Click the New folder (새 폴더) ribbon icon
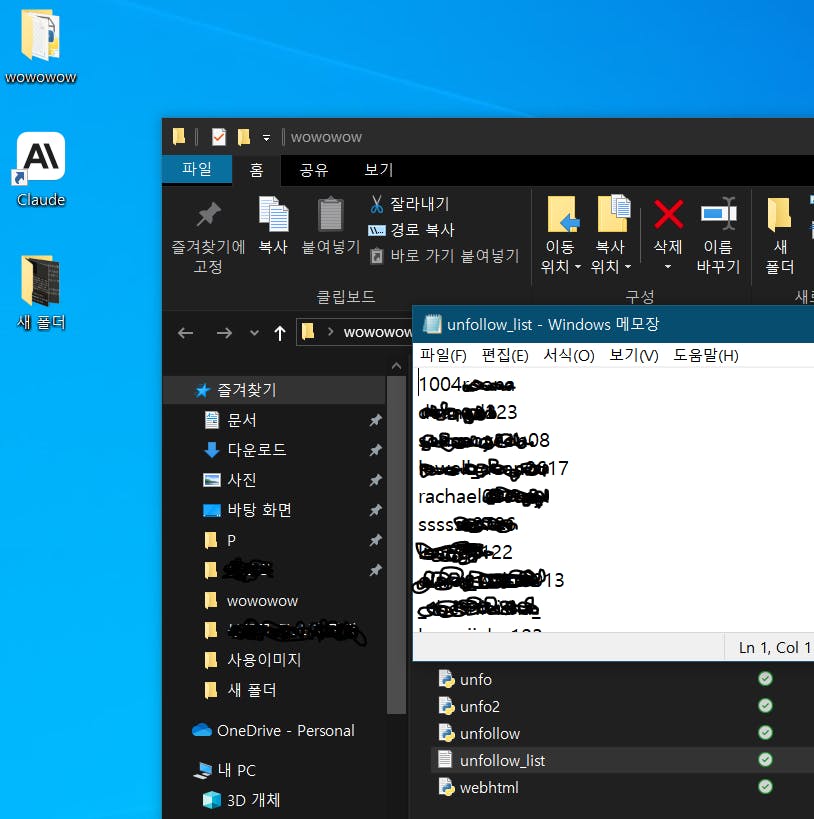Viewport: 814px width, 819px height. point(780,214)
